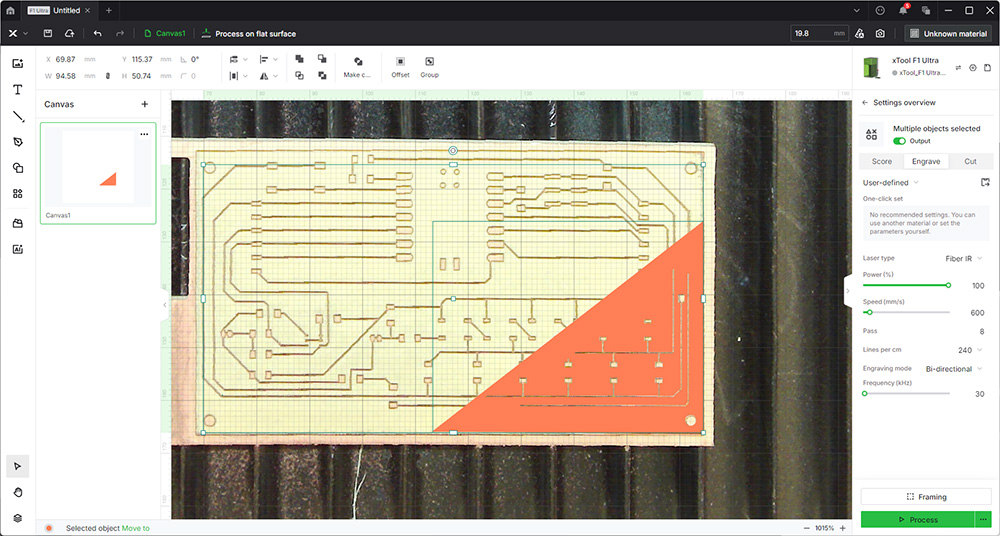
Task: Toggle the Output switch
Action: [x=899, y=140]
